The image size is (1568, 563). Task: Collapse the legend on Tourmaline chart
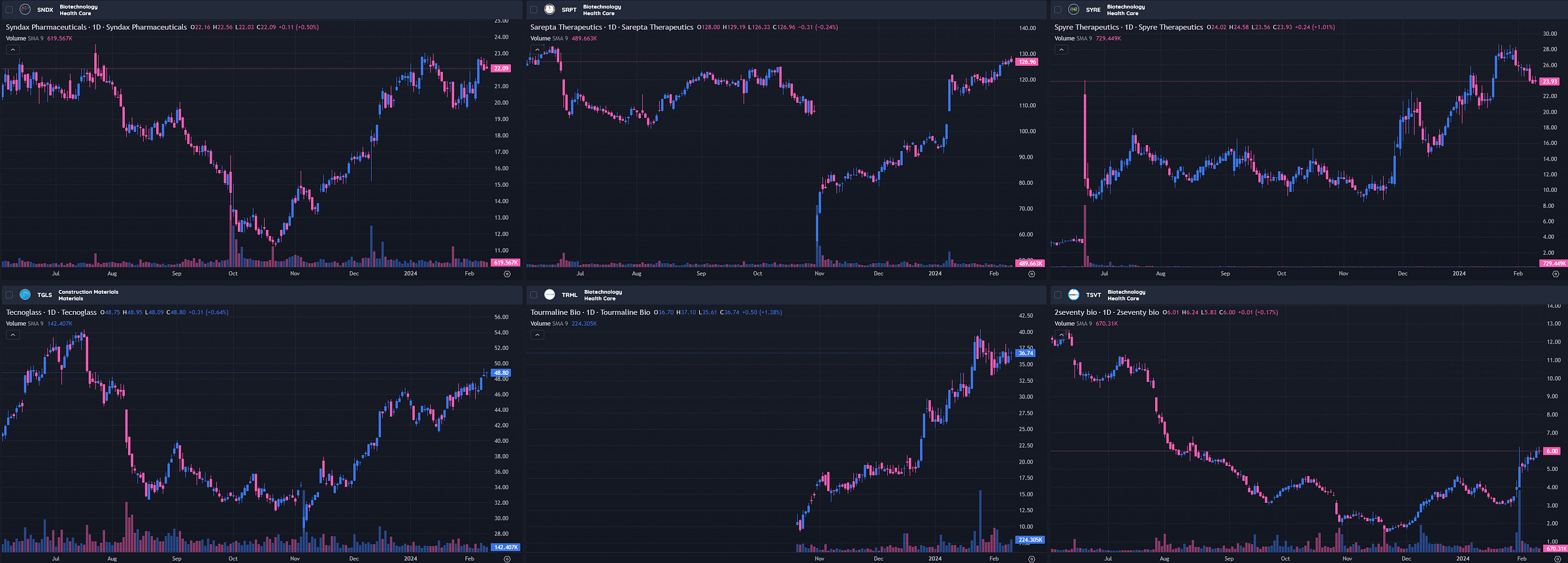(x=537, y=335)
